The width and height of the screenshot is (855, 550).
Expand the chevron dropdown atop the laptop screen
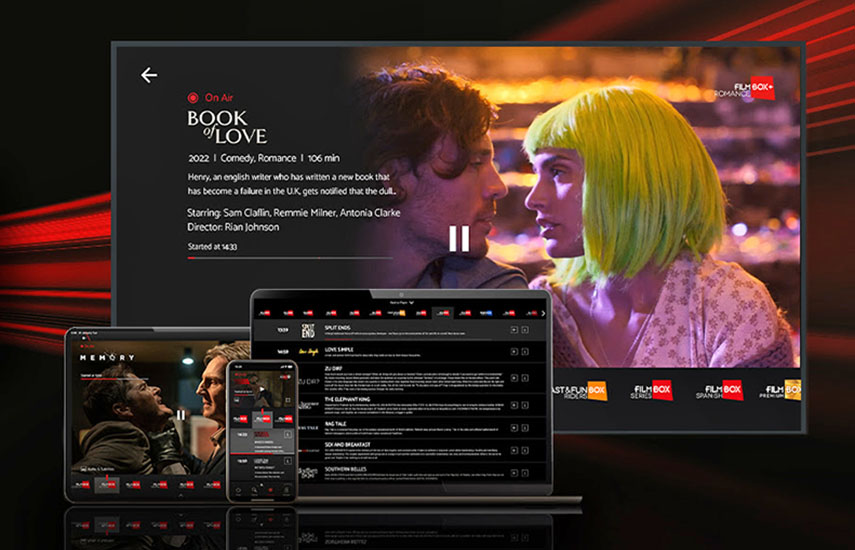pyautogui.click(x=411, y=303)
